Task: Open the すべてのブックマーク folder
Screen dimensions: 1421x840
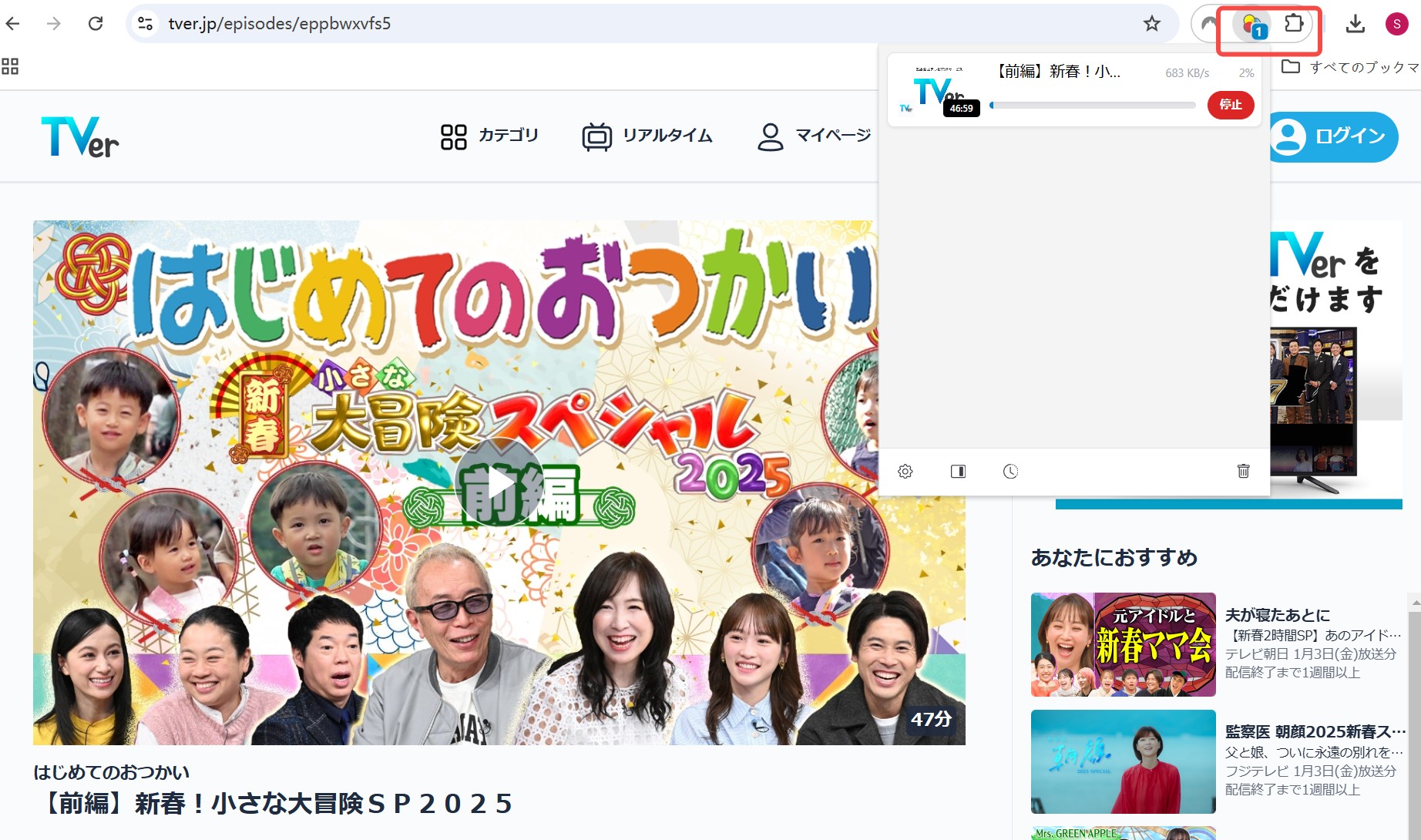Action: pos(1350,67)
